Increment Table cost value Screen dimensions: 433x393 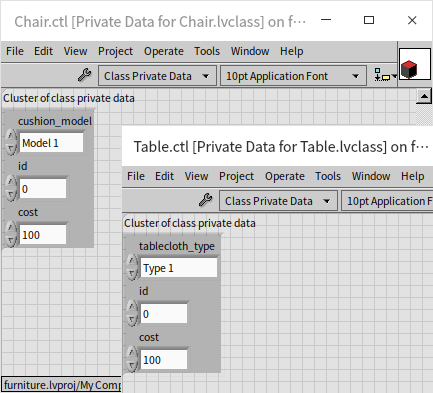click(x=132, y=353)
